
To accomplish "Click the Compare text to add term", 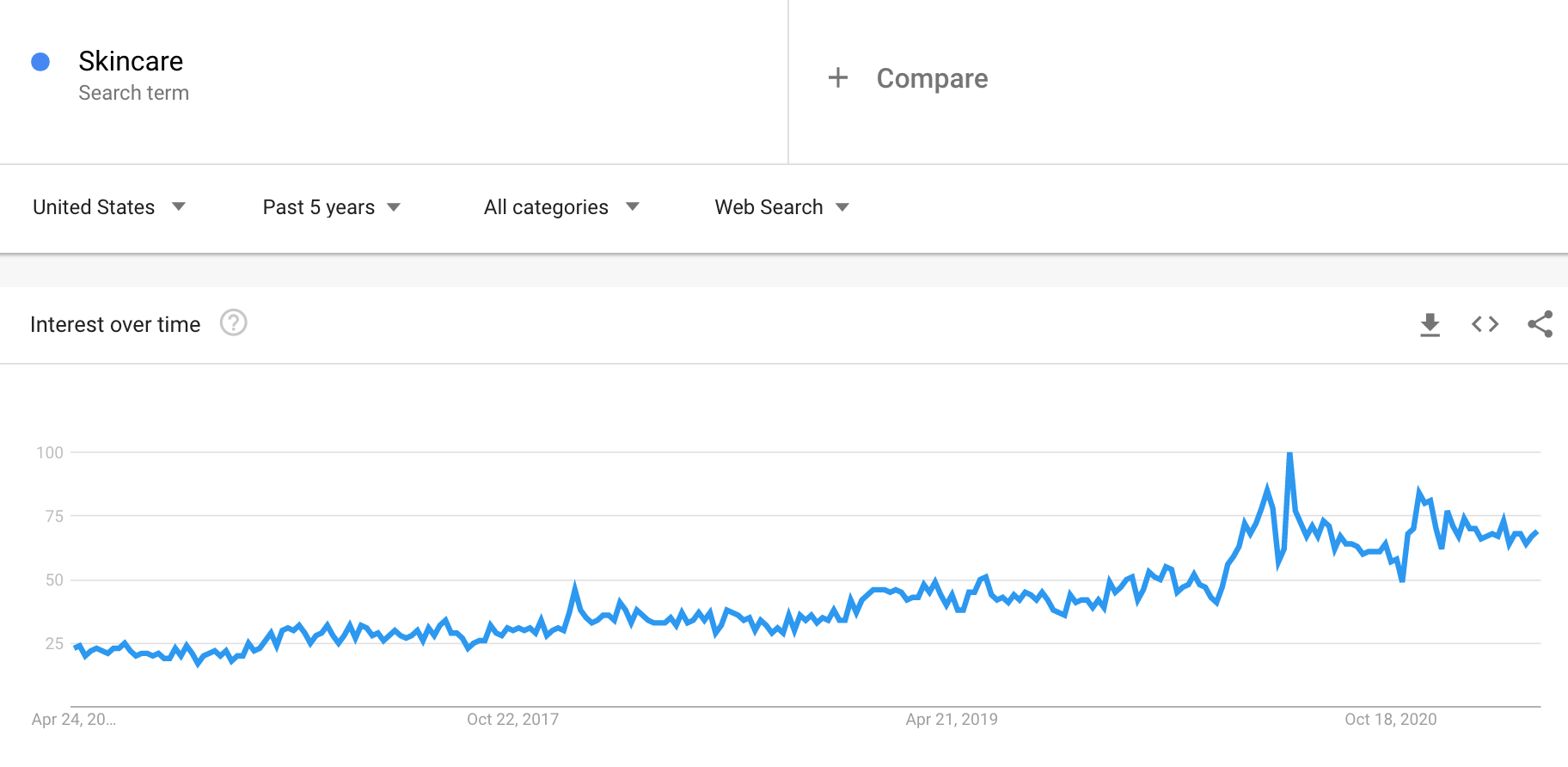I will click(932, 78).
